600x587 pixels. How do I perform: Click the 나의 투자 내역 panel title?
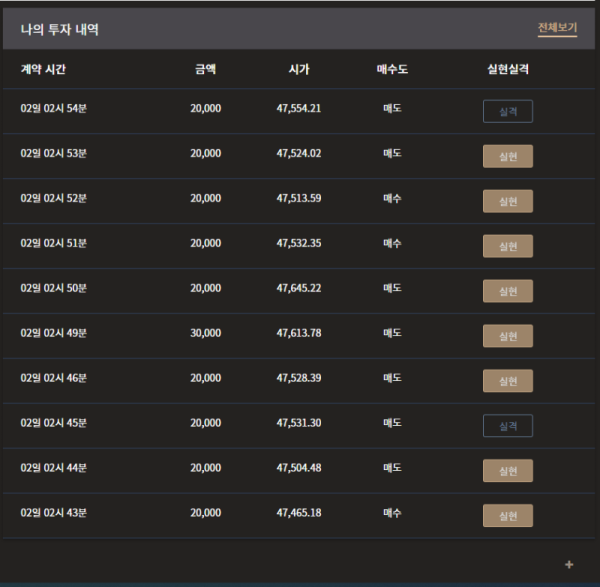point(59,29)
